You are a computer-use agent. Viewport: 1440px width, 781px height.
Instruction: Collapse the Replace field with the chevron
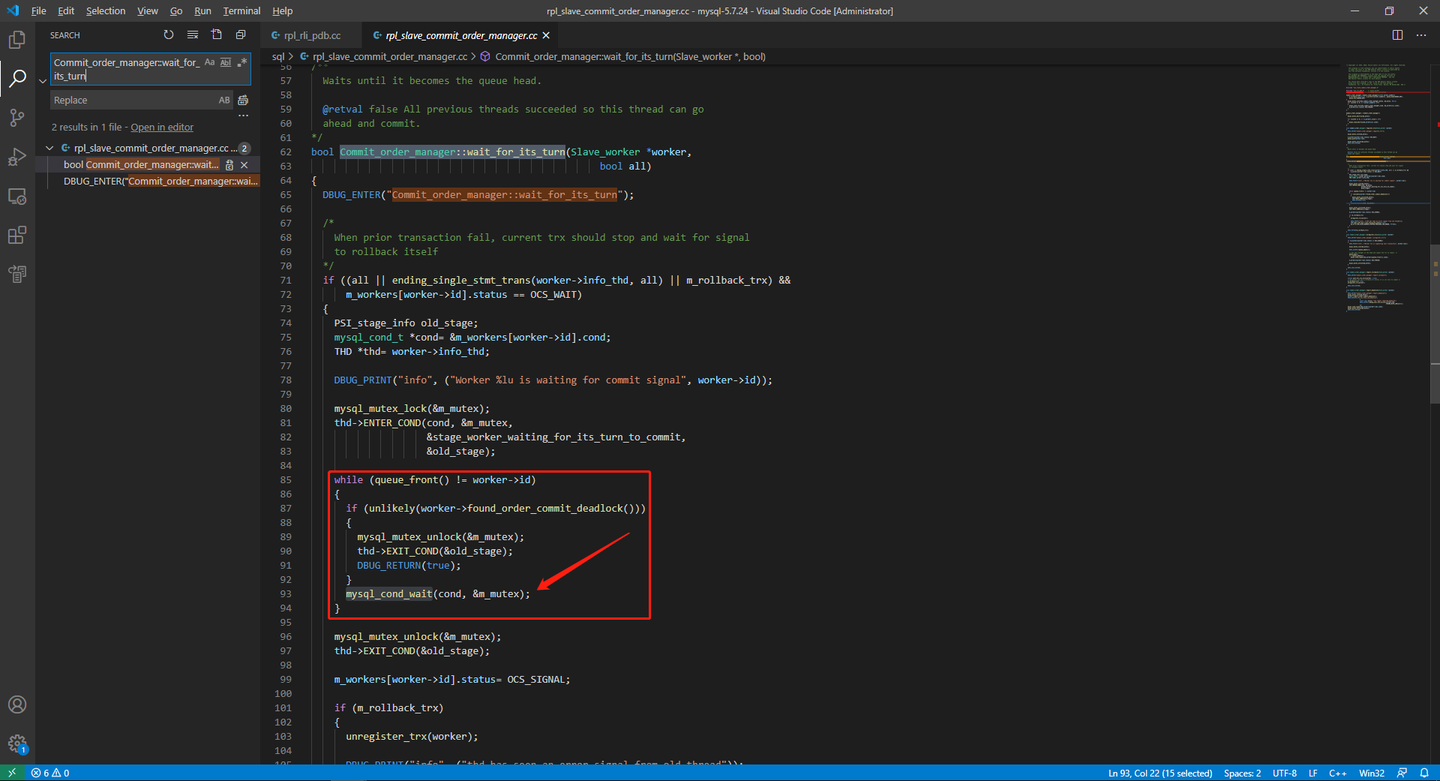click(x=42, y=81)
